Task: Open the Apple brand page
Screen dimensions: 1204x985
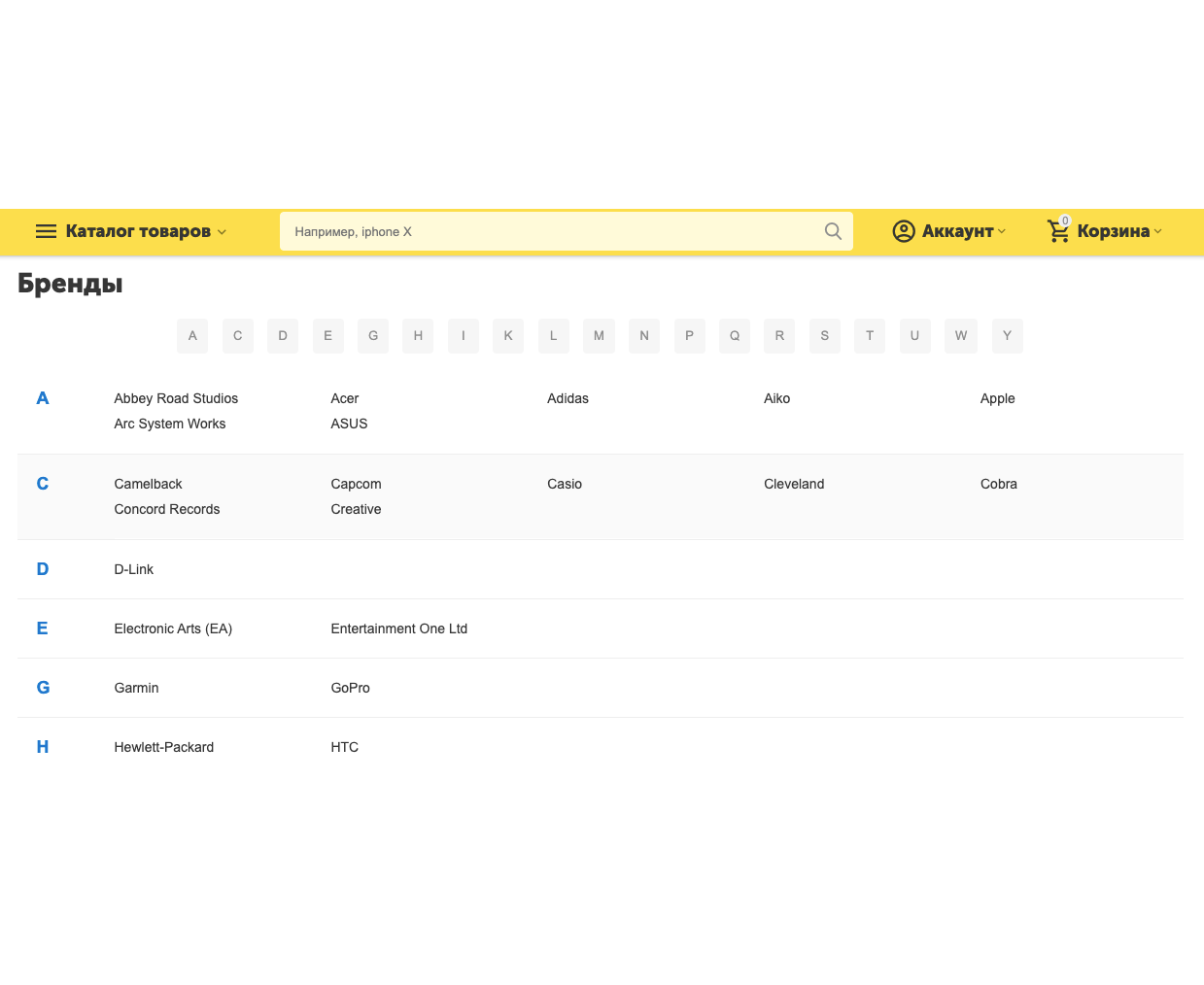Action: pyautogui.click(x=997, y=398)
